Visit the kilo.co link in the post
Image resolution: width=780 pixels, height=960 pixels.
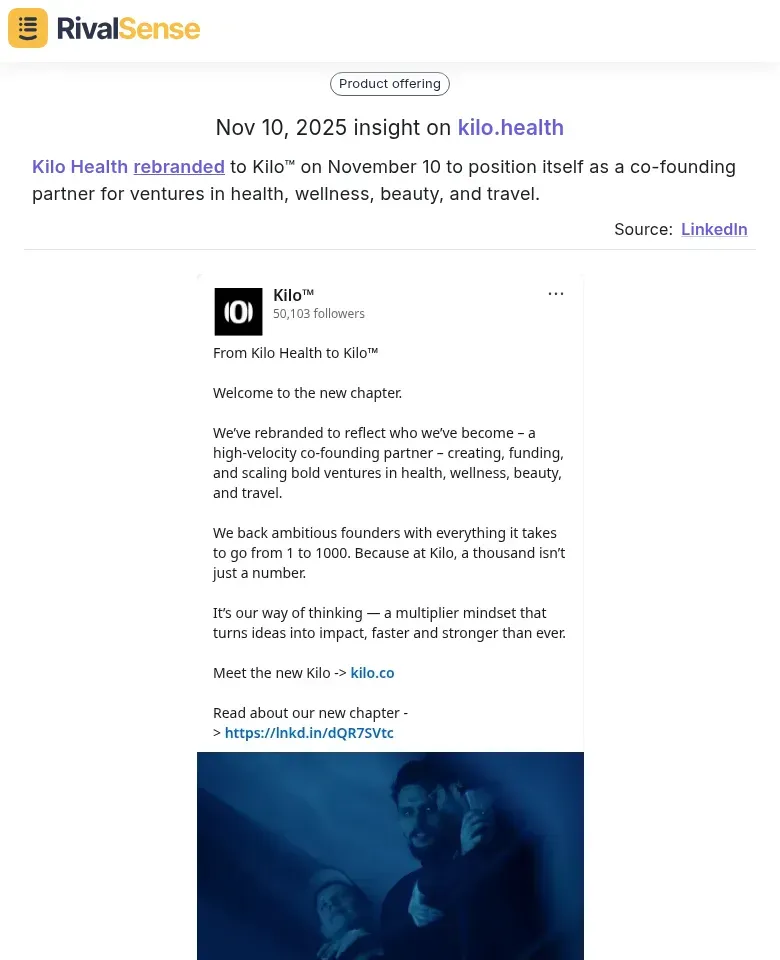point(372,672)
